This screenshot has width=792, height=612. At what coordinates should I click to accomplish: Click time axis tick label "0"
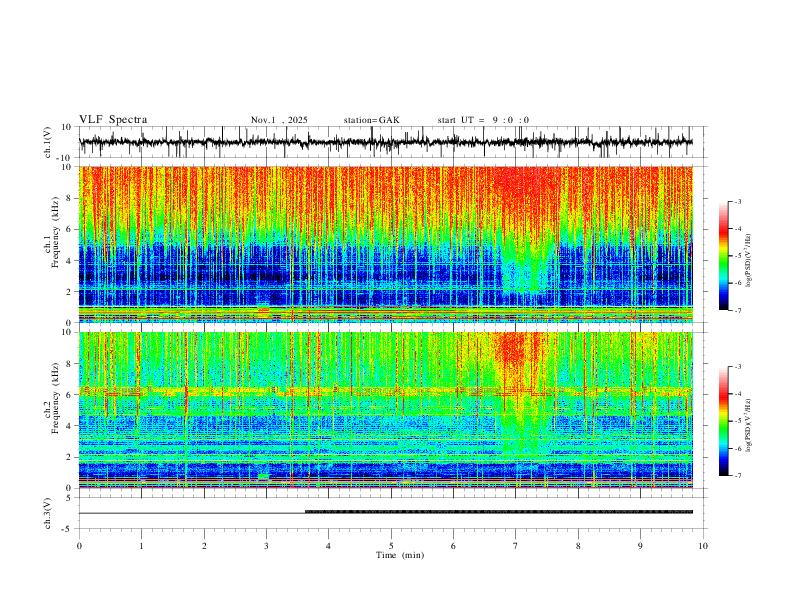79,546
